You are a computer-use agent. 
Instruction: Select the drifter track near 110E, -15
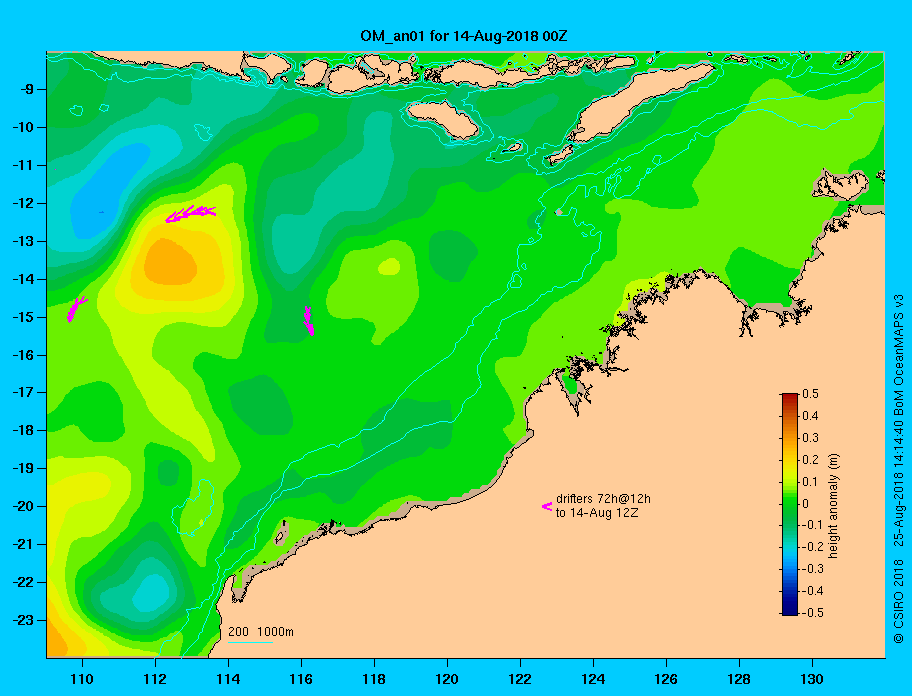[76, 309]
